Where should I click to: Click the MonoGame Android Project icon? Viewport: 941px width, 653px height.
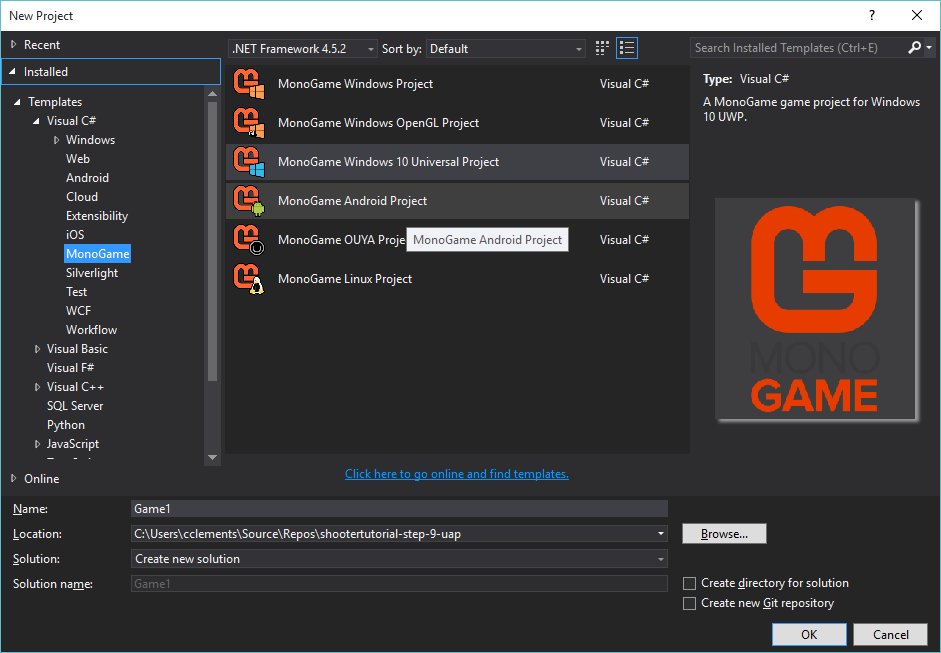click(x=248, y=200)
